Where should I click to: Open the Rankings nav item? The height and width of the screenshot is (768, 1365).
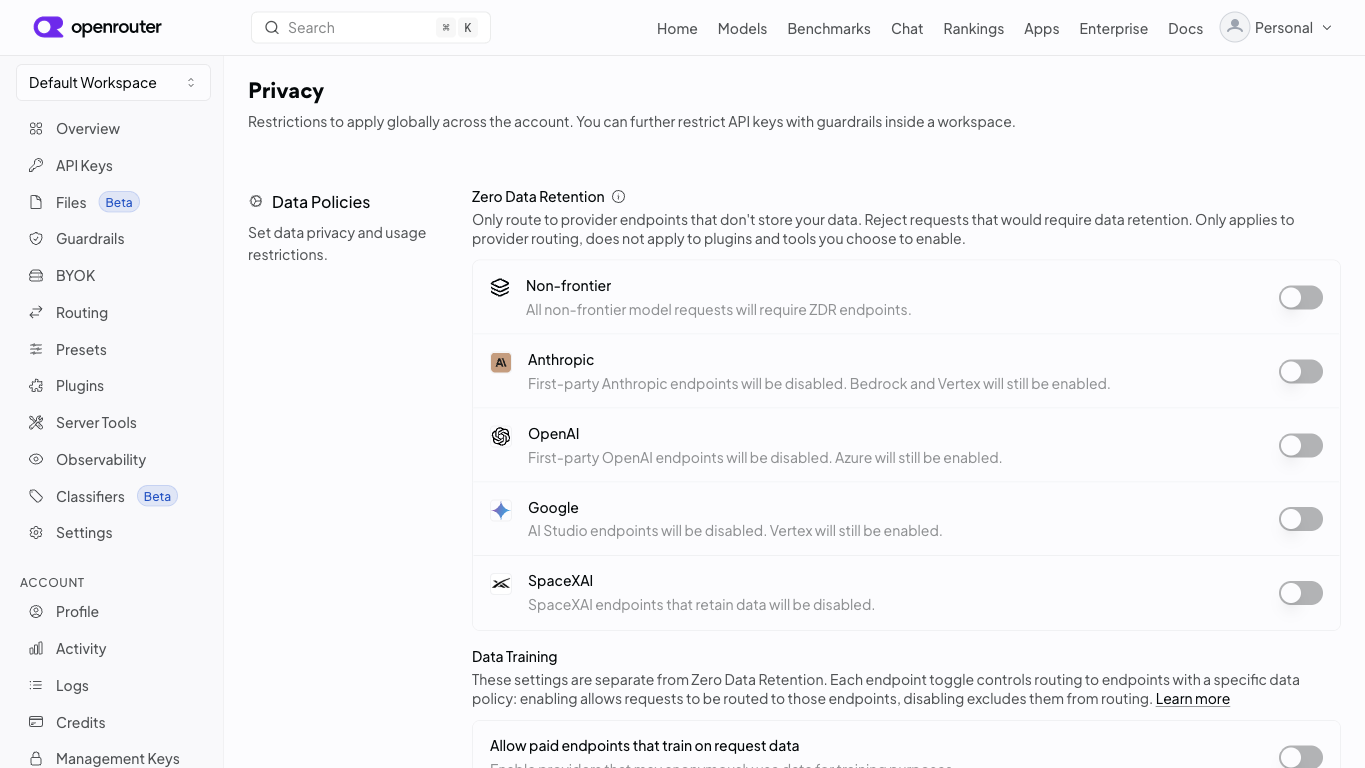point(973,28)
